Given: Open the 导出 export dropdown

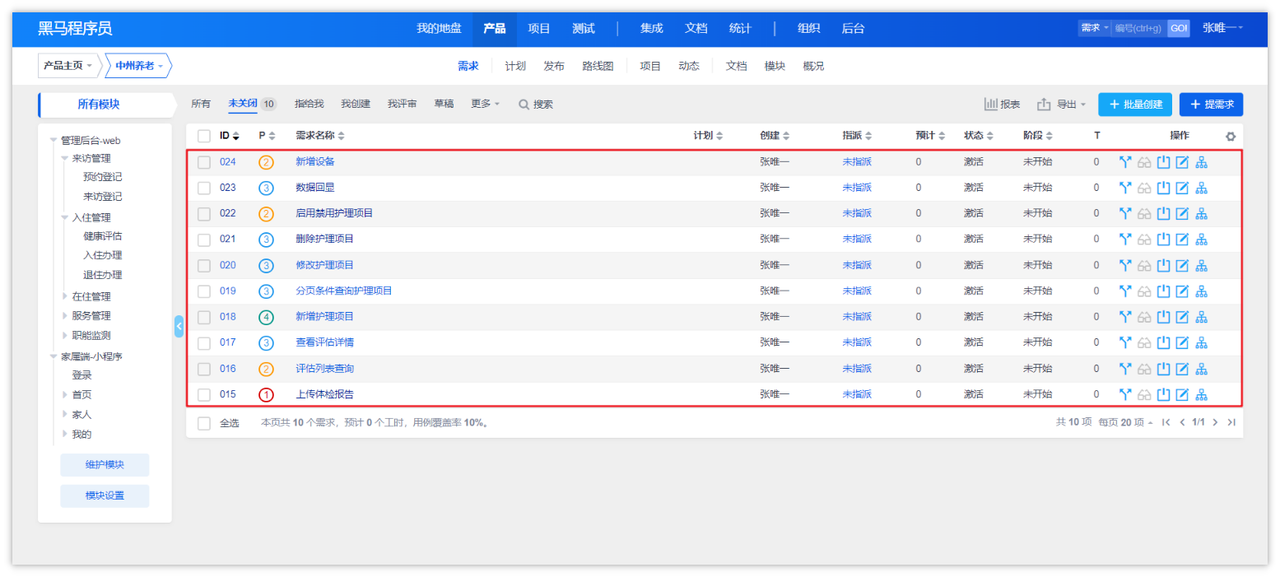Looking at the screenshot, I should (x=1061, y=104).
